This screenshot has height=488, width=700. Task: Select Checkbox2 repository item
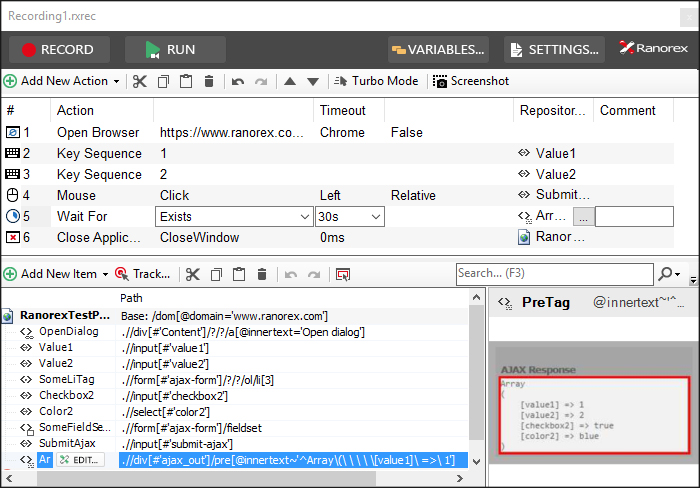pyautogui.click(x=66, y=396)
